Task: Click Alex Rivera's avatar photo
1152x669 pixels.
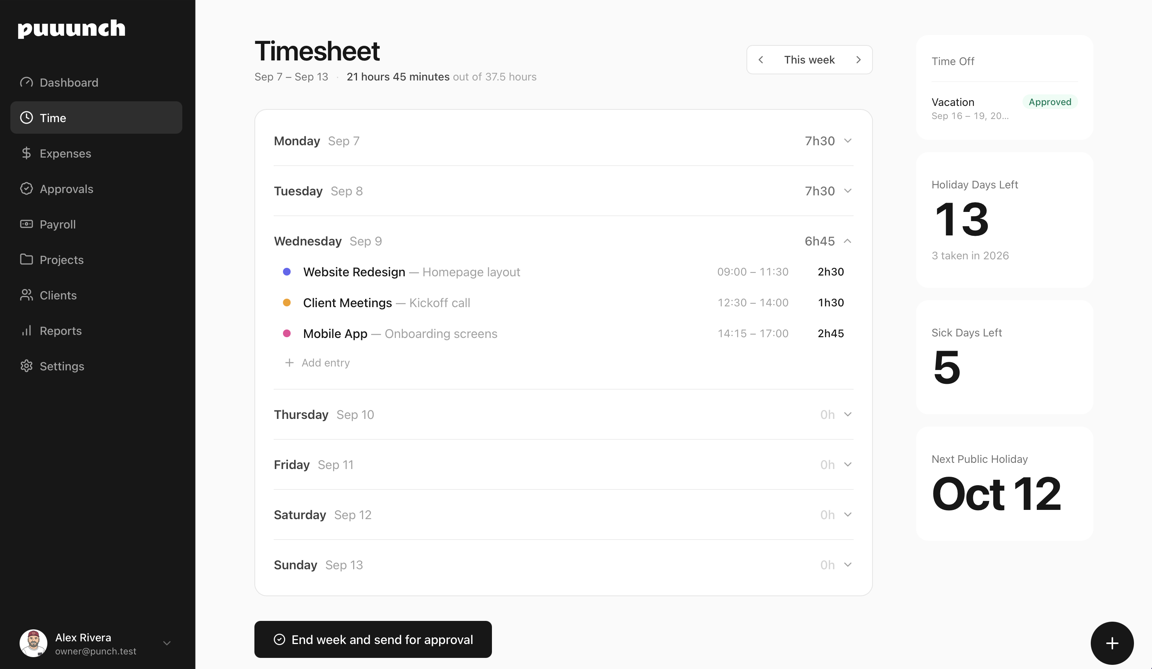Action: (33, 643)
